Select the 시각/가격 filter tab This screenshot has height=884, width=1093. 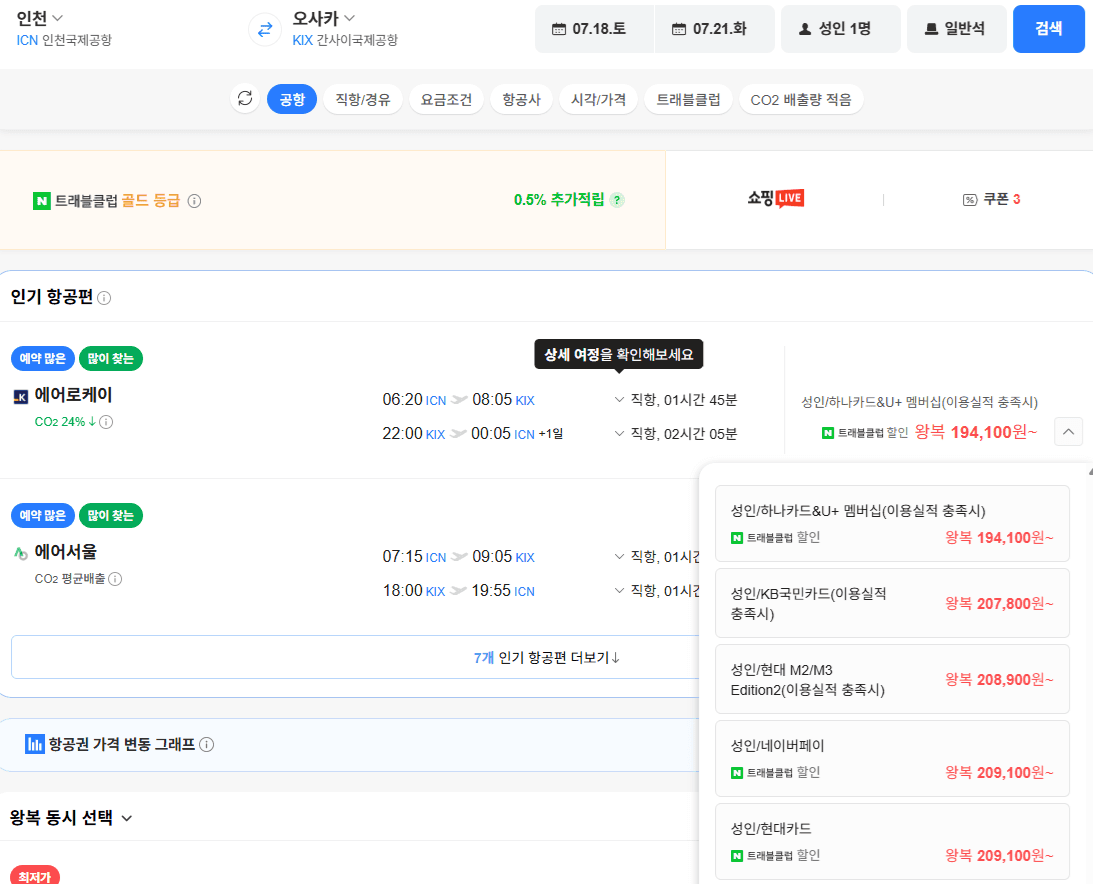pyautogui.click(x=598, y=99)
